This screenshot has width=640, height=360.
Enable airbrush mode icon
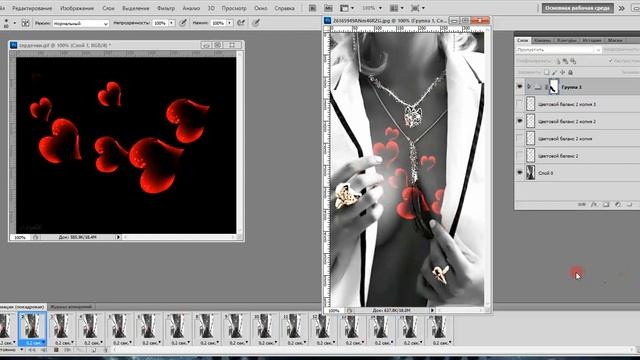241,23
